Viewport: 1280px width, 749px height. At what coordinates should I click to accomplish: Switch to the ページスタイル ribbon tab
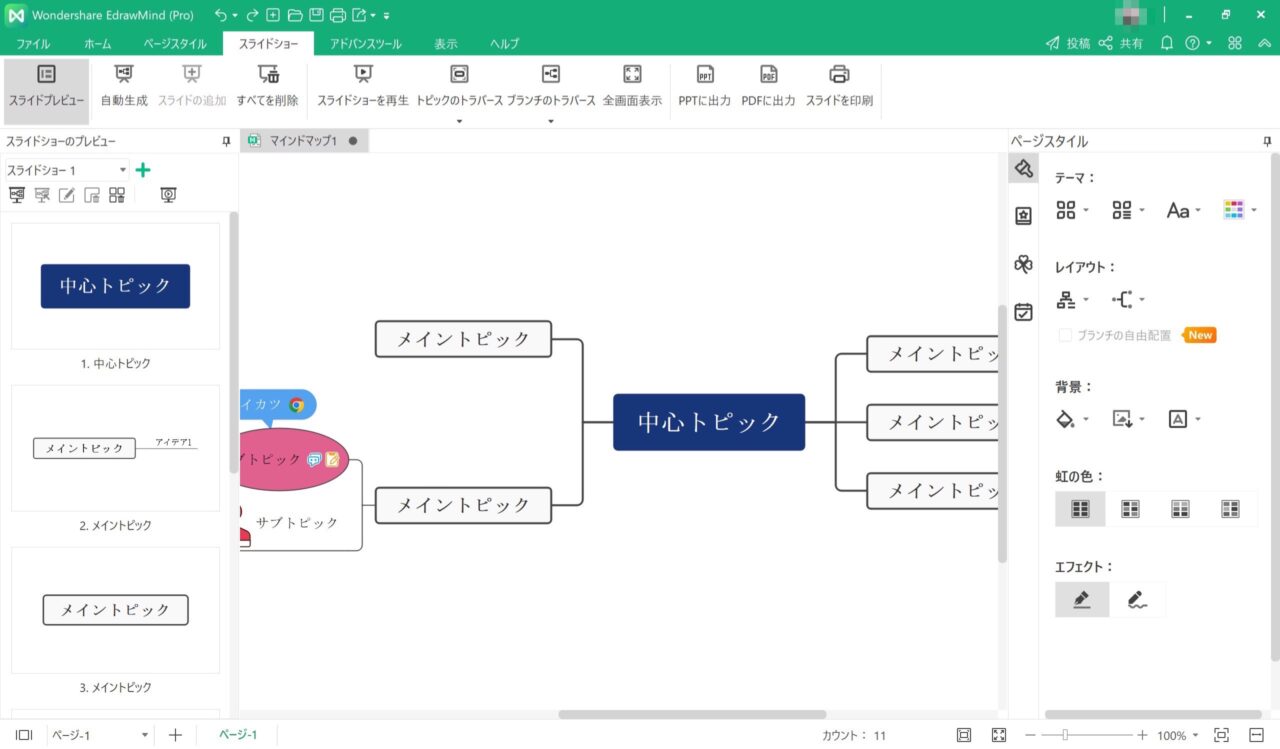pos(175,44)
